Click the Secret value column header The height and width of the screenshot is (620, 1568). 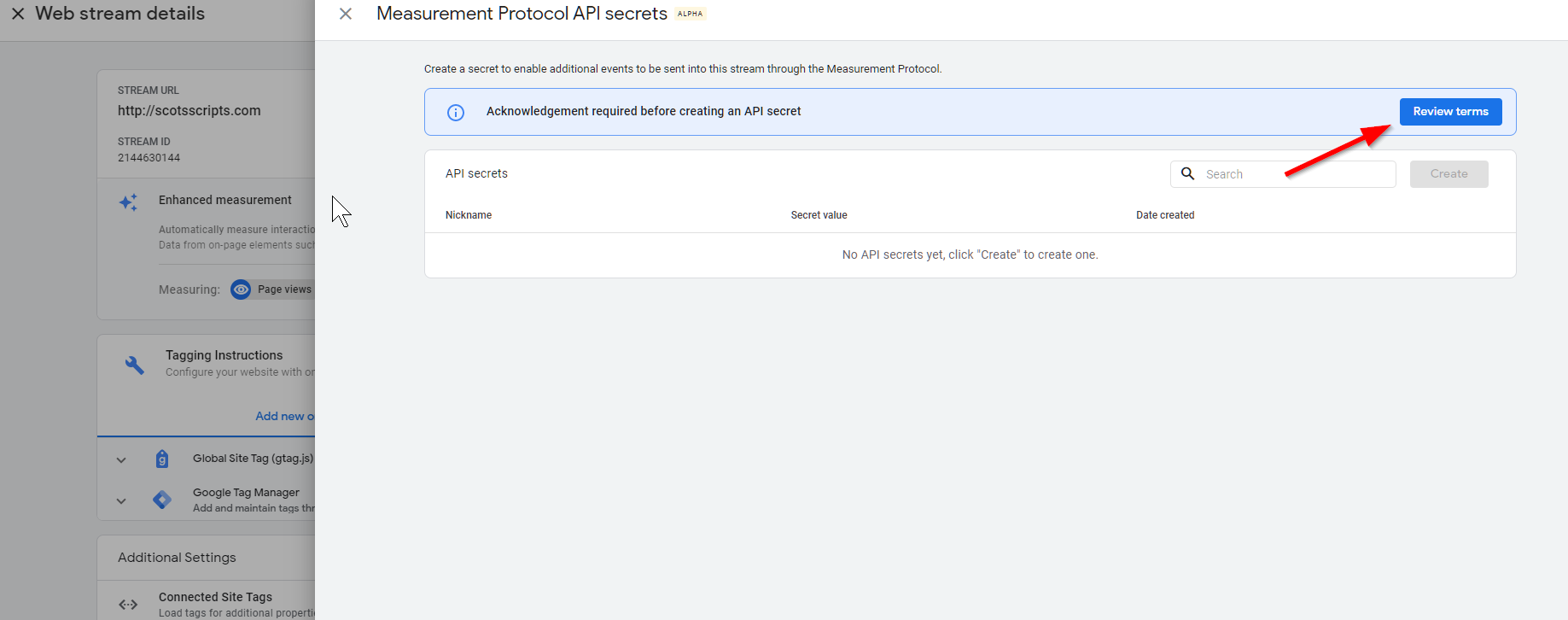click(x=819, y=215)
